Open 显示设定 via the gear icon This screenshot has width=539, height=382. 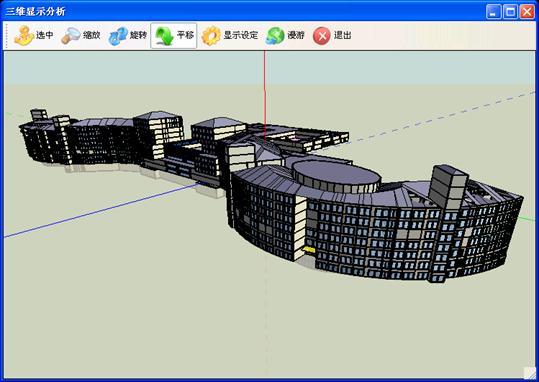(x=211, y=36)
